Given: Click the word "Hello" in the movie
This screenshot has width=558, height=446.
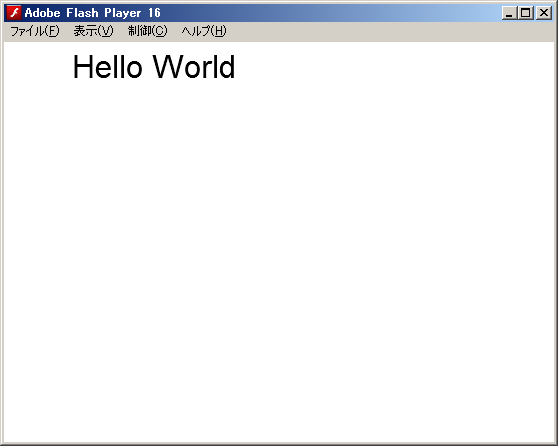Looking at the screenshot, I should point(107,67).
